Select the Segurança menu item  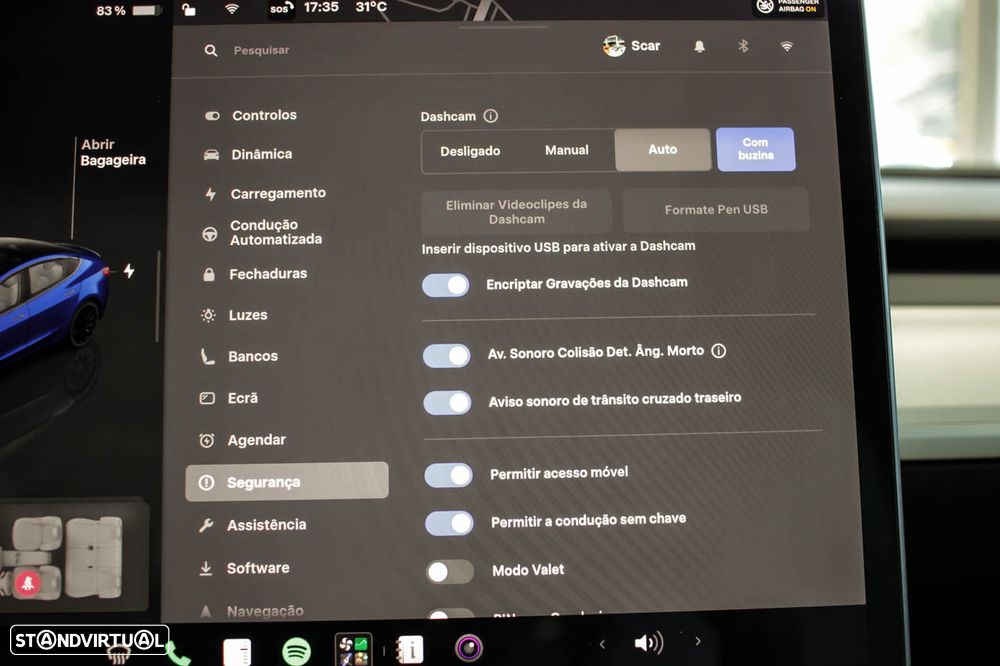(x=286, y=482)
